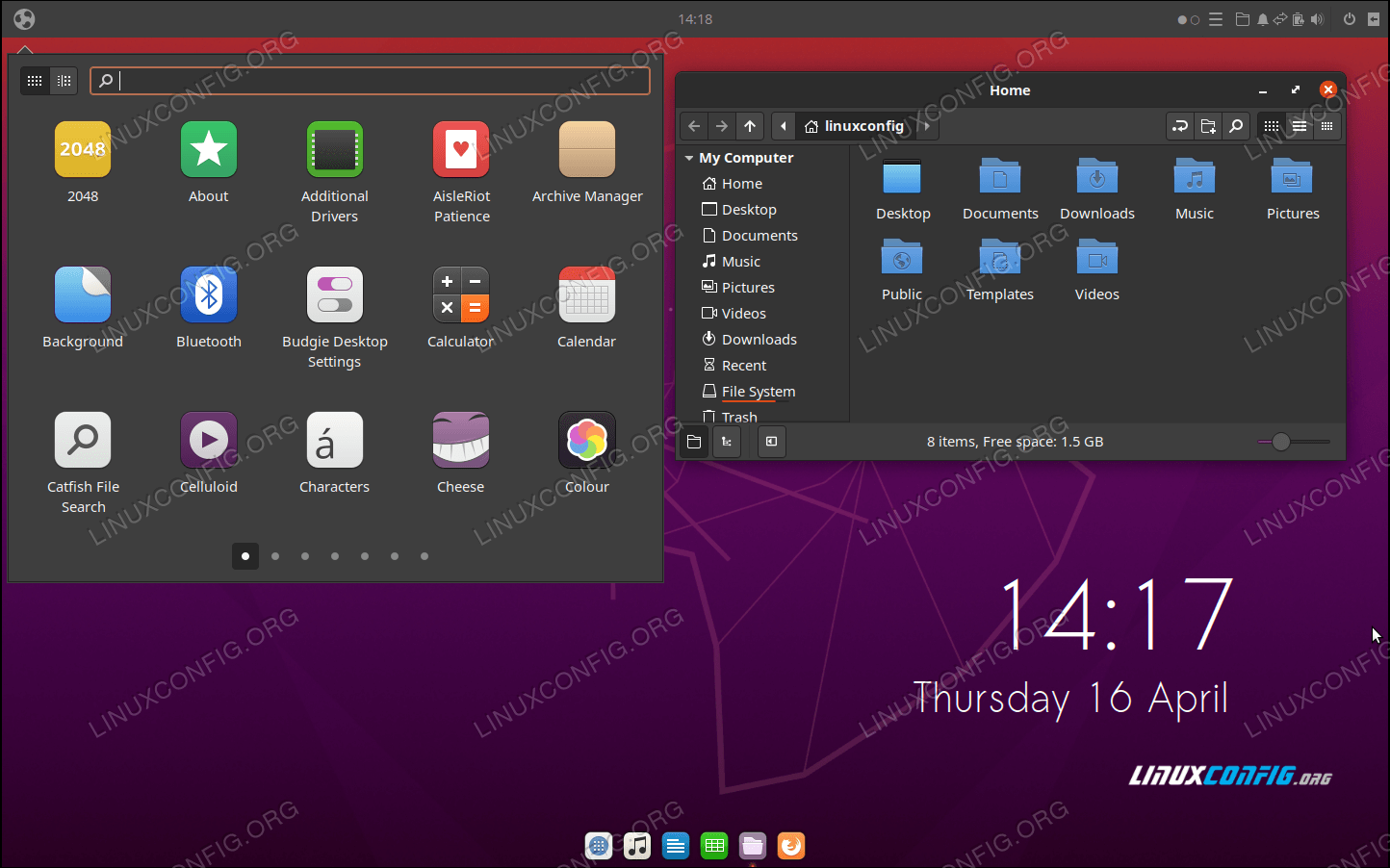
Task: Switch app menu to category list view
Action: (64, 81)
